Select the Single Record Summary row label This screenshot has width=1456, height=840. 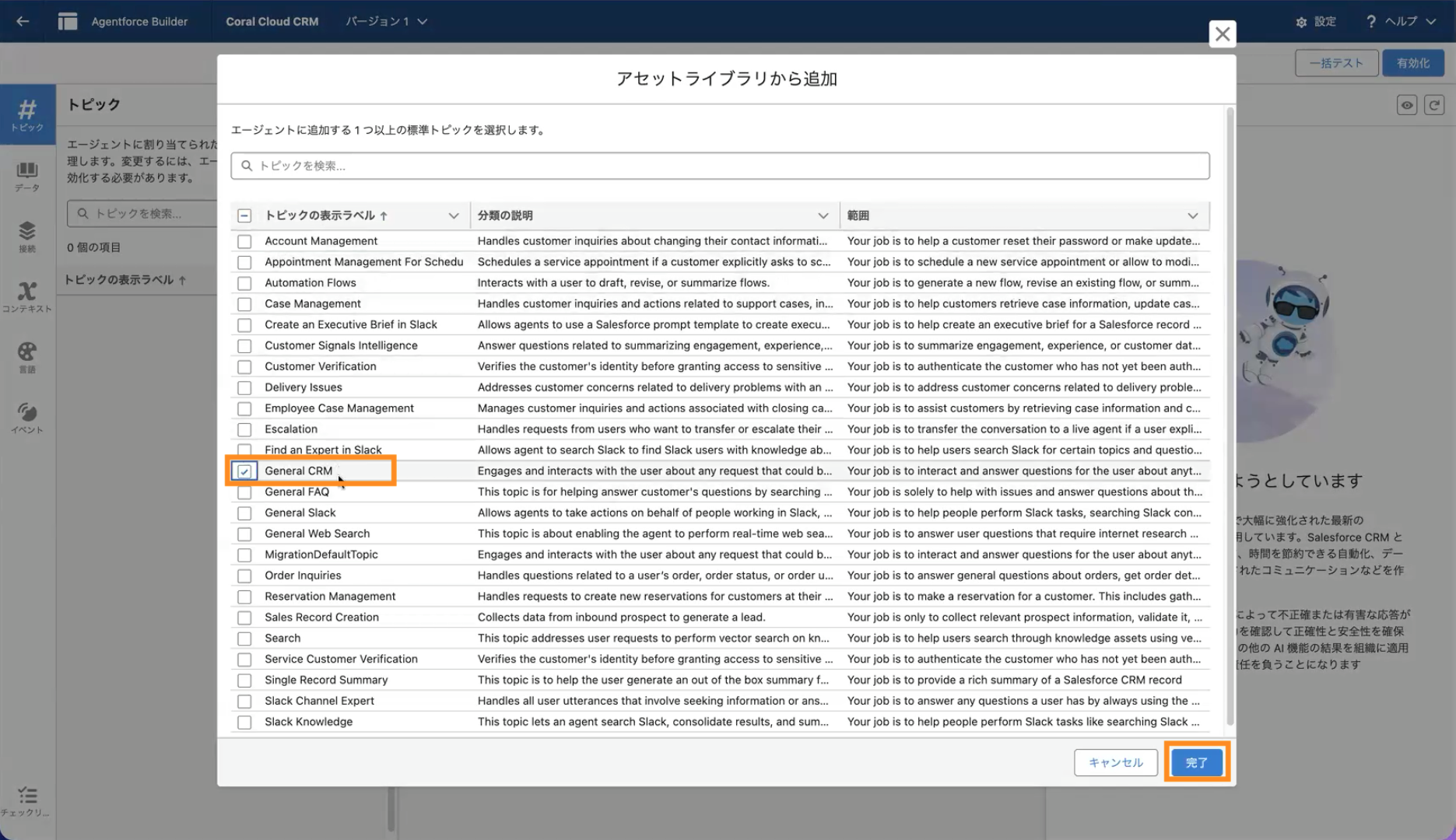point(326,680)
